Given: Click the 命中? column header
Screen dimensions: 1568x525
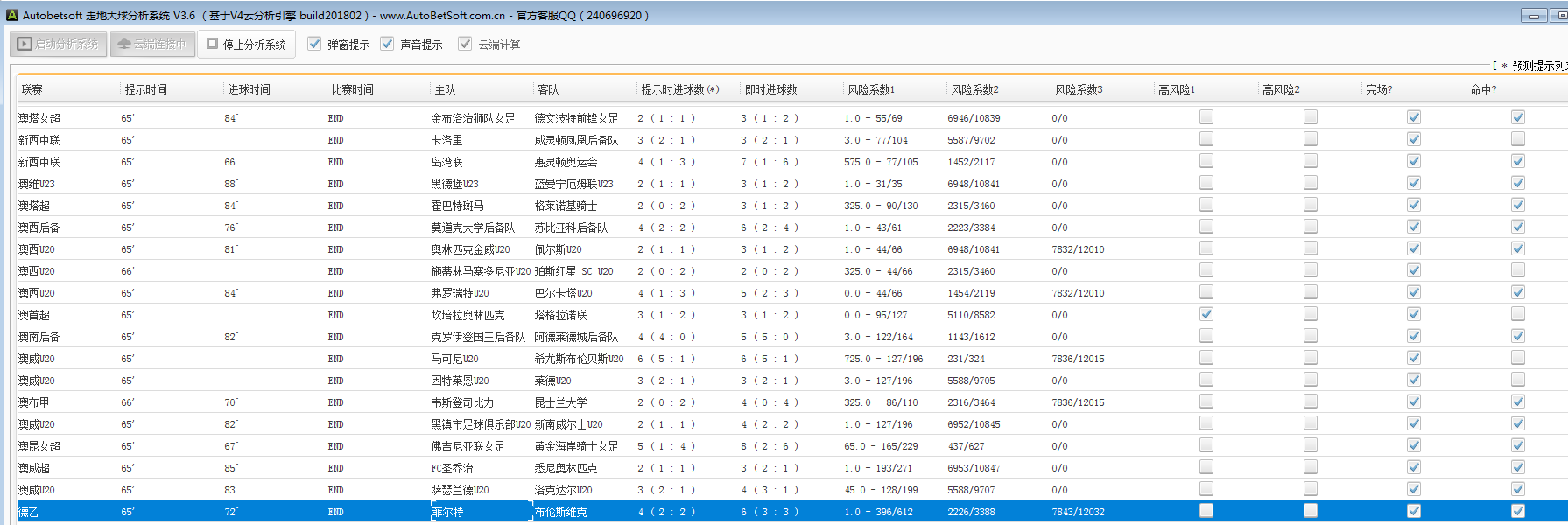Looking at the screenshot, I should [1483, 89].
